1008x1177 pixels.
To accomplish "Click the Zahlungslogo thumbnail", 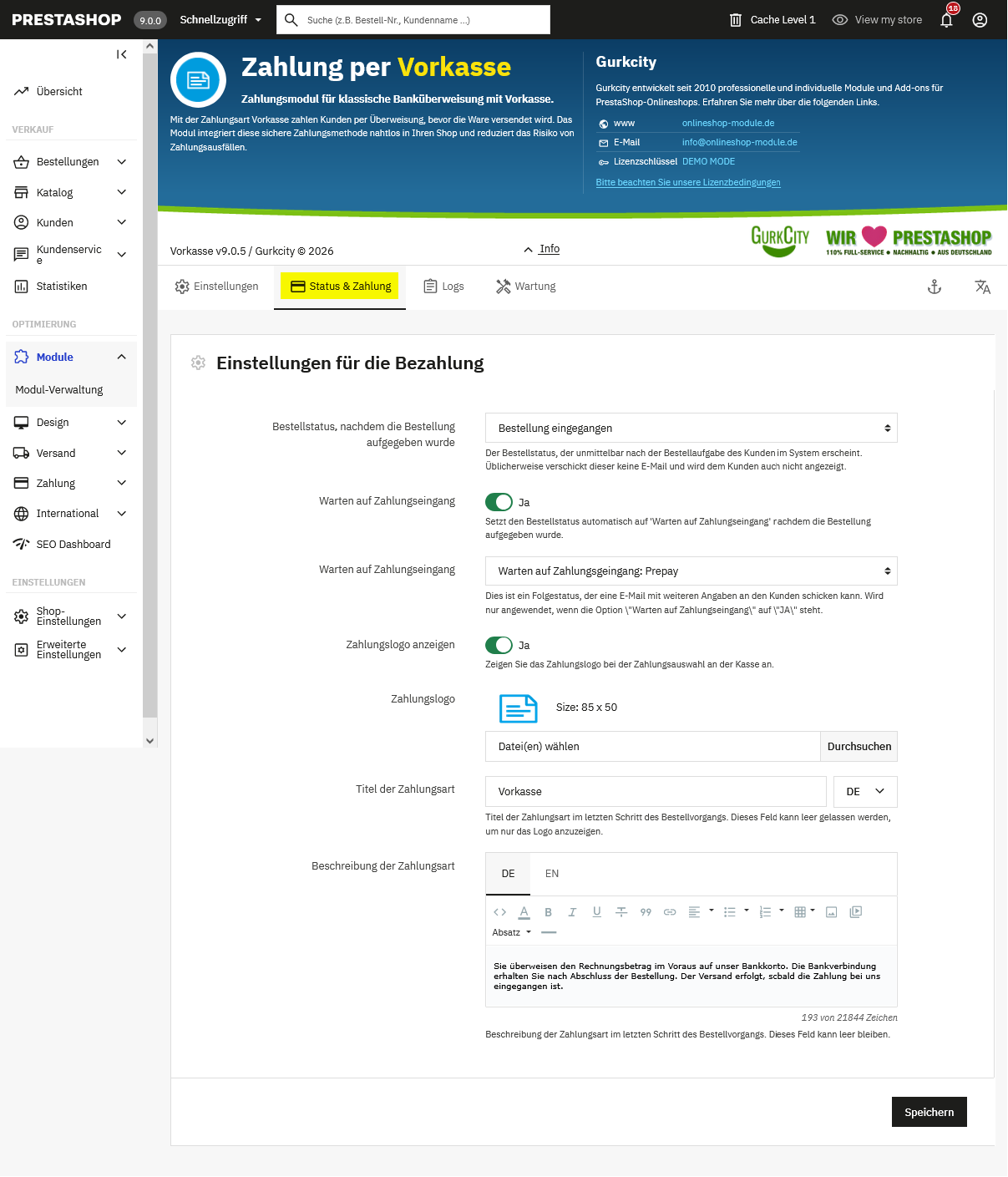I will (x=519, y=708).
